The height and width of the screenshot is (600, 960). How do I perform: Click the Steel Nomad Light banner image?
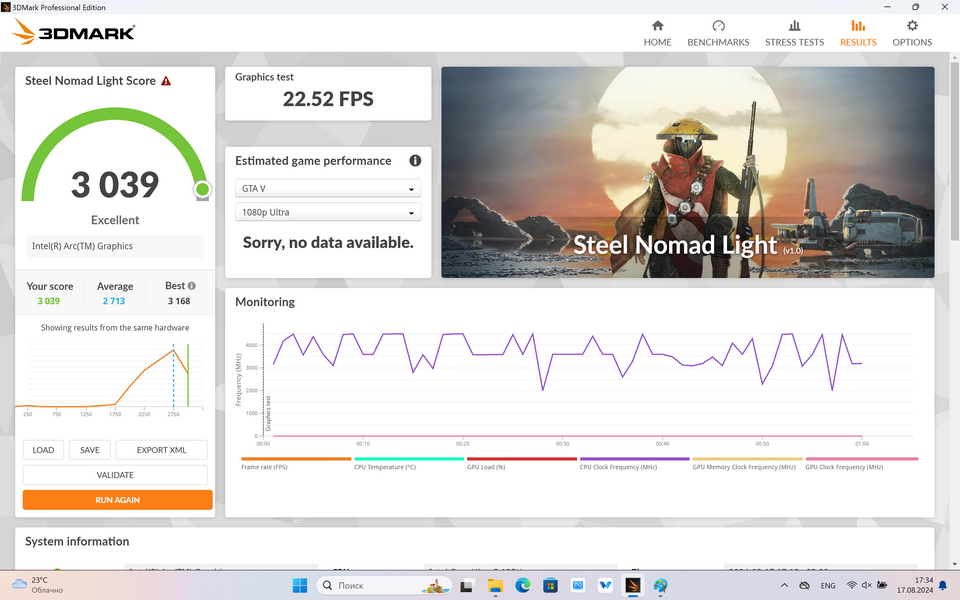click(x=687, y=172)
